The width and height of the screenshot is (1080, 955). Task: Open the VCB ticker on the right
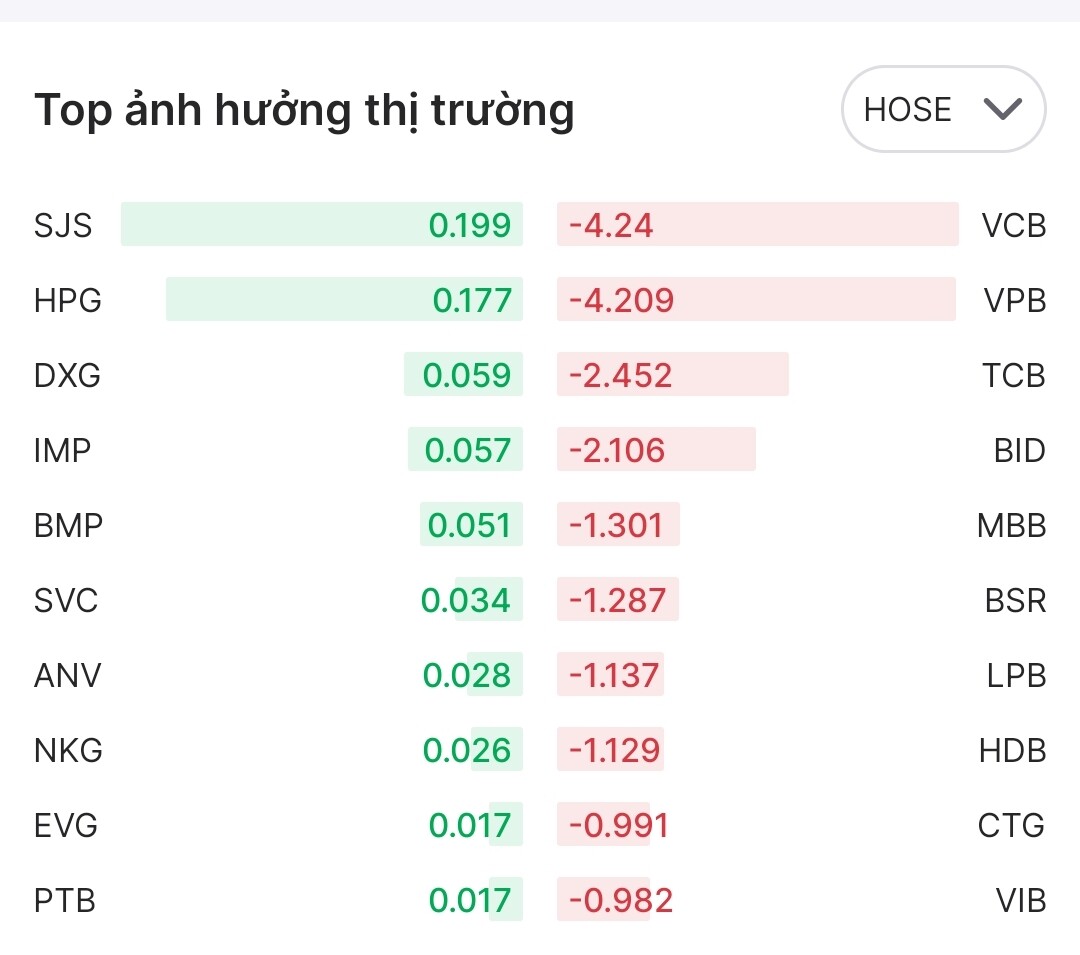(1013, 225)
